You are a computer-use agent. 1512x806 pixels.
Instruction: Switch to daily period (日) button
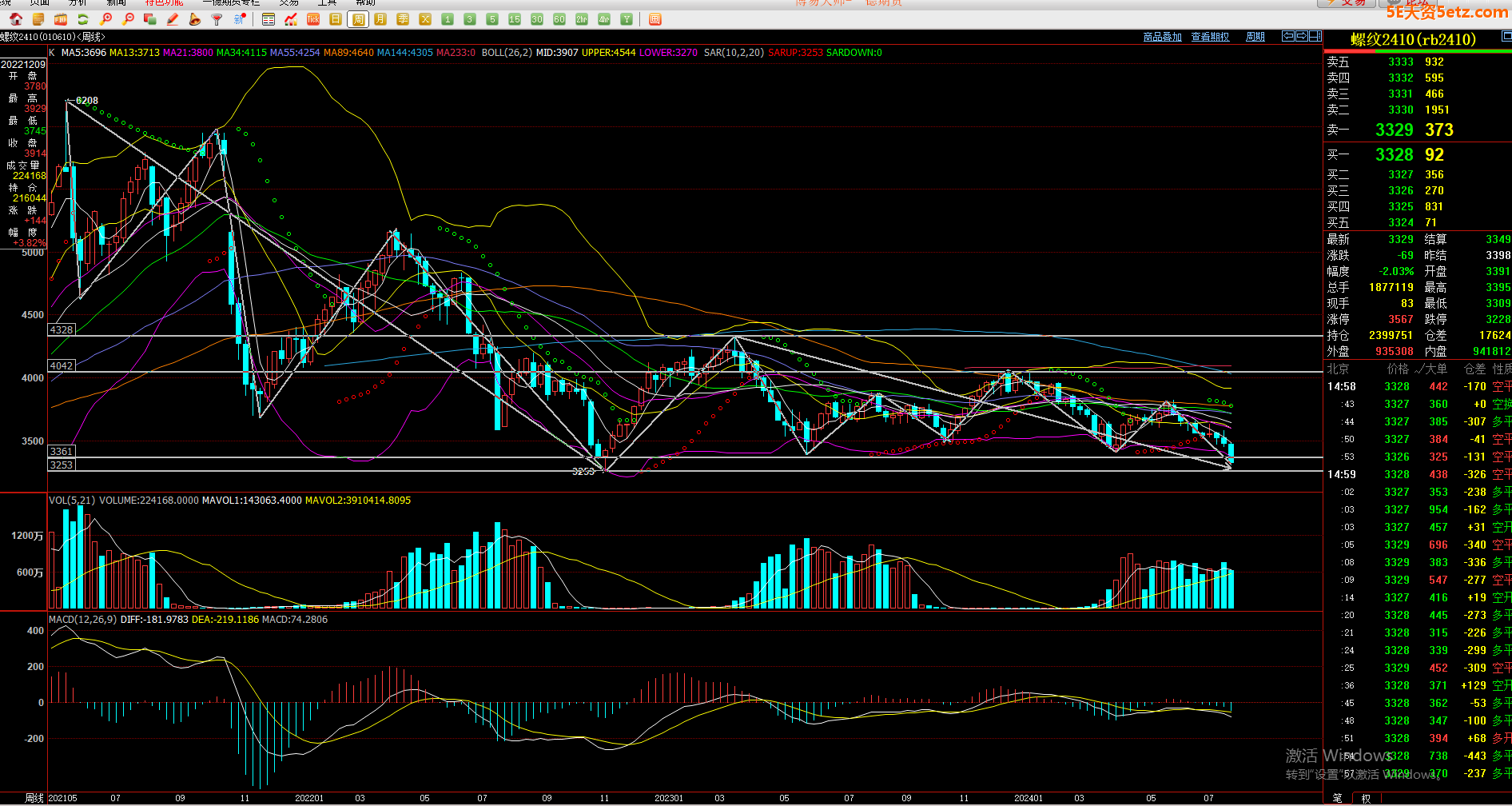click(336, 19)
